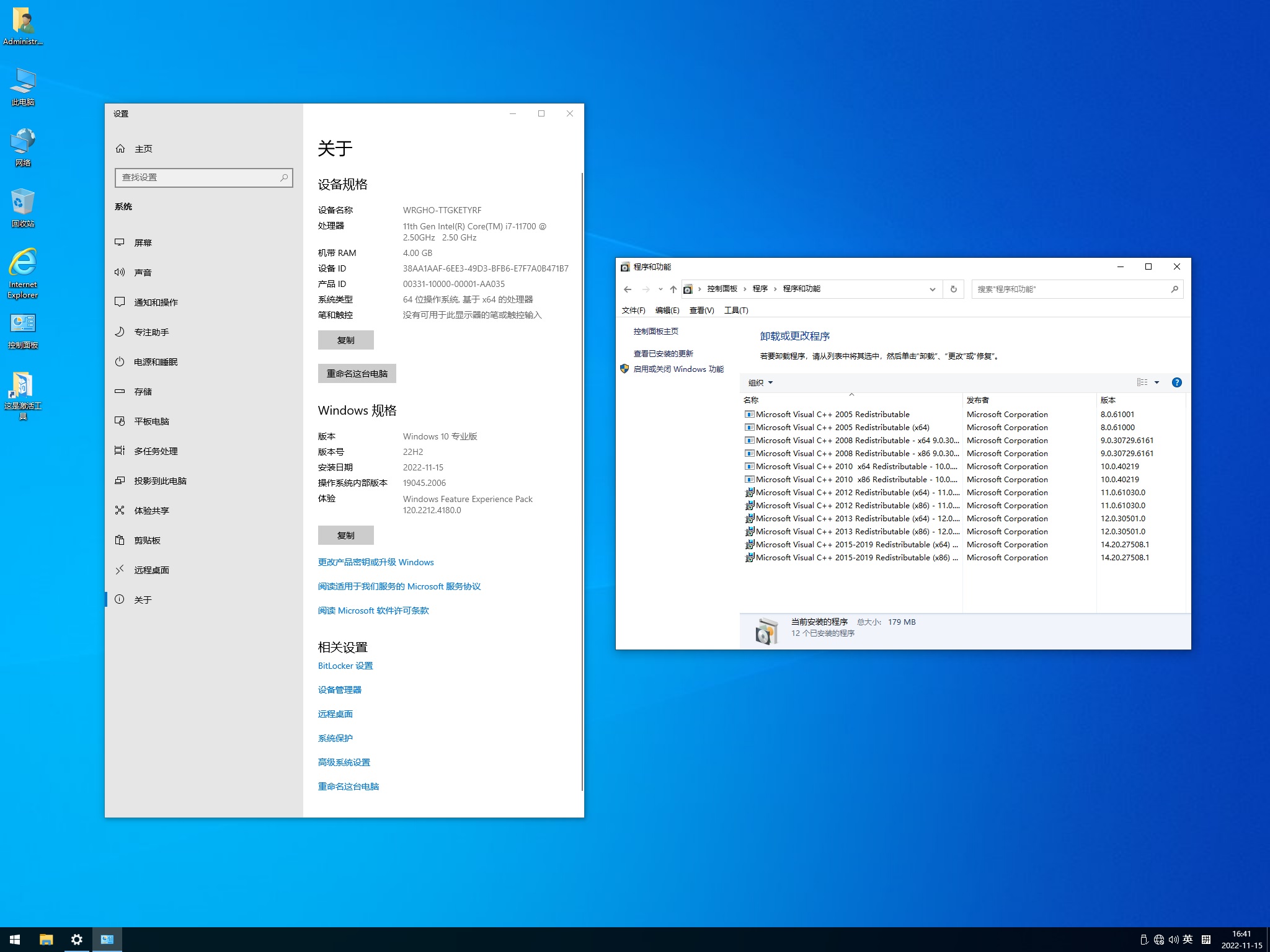Open File (文件) menu

coord(633,310)
